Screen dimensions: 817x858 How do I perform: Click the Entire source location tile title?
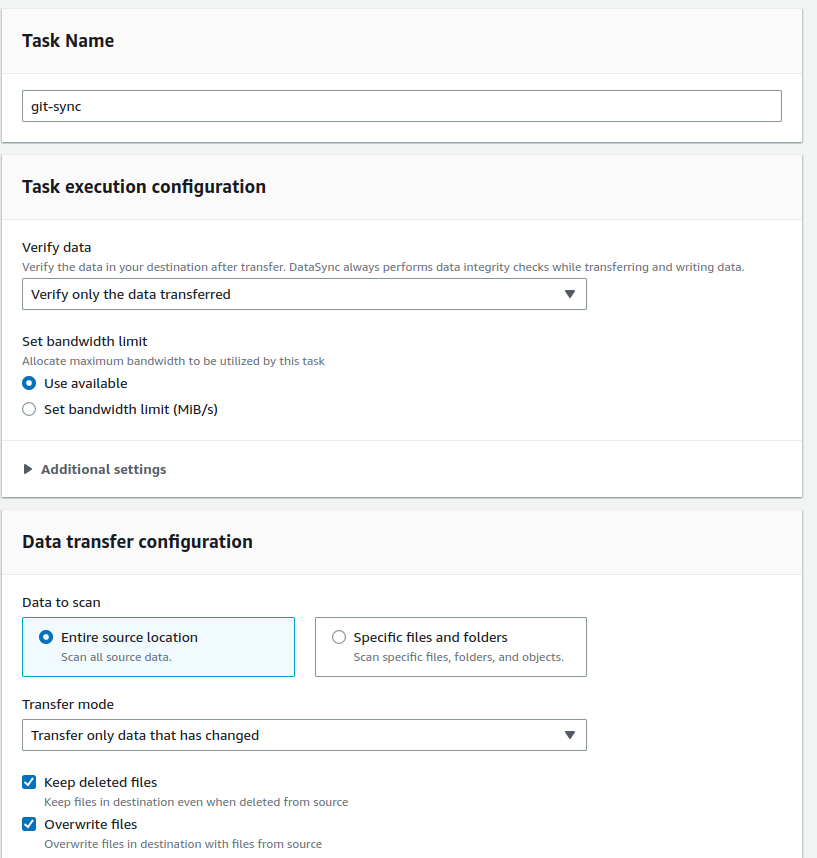tap(129, 637)
